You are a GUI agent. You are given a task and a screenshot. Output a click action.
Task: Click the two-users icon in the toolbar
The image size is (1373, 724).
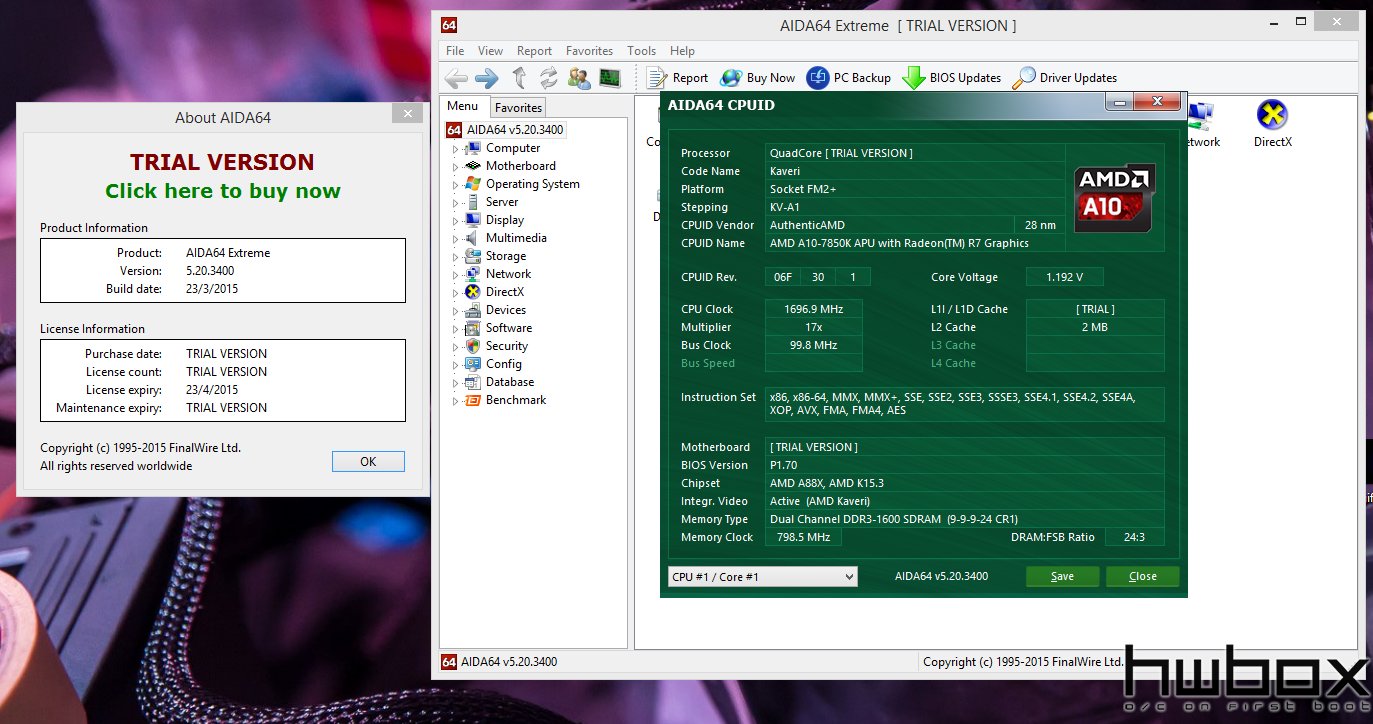pyautogui.click(x=579, y=78)
